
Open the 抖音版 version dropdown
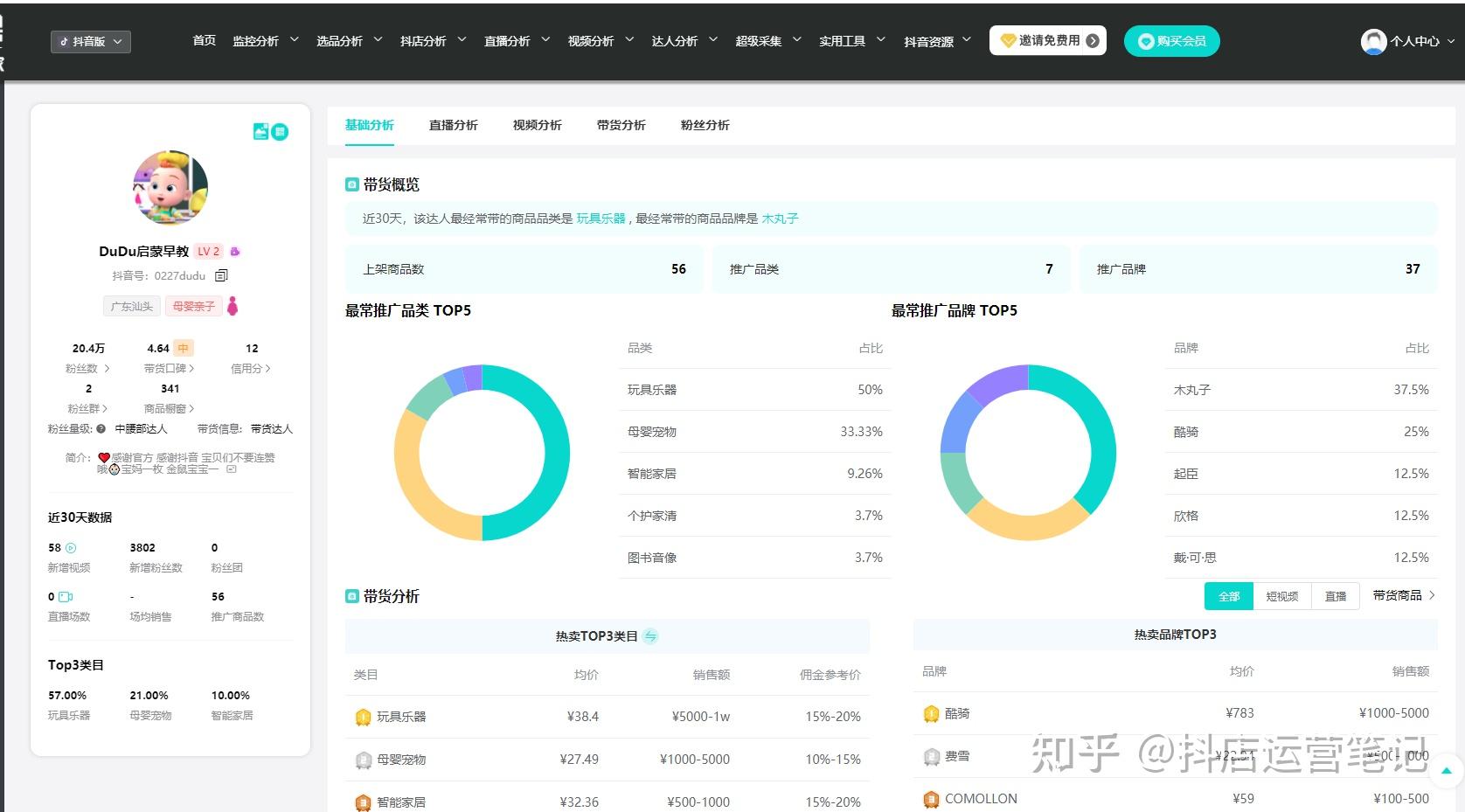pos(91,41)
